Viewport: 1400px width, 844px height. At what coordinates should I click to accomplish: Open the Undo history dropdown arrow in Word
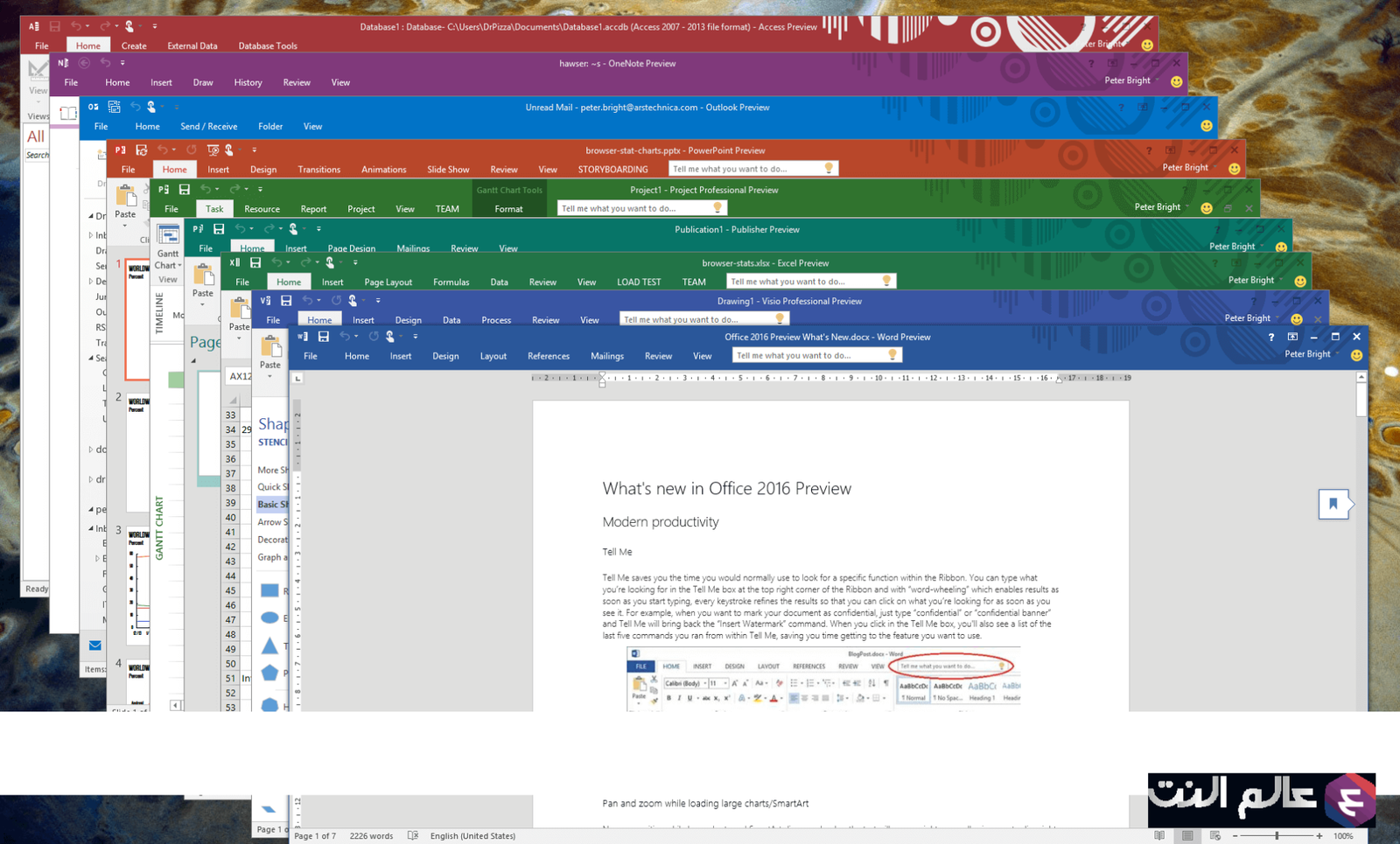(x=356, y=337)
